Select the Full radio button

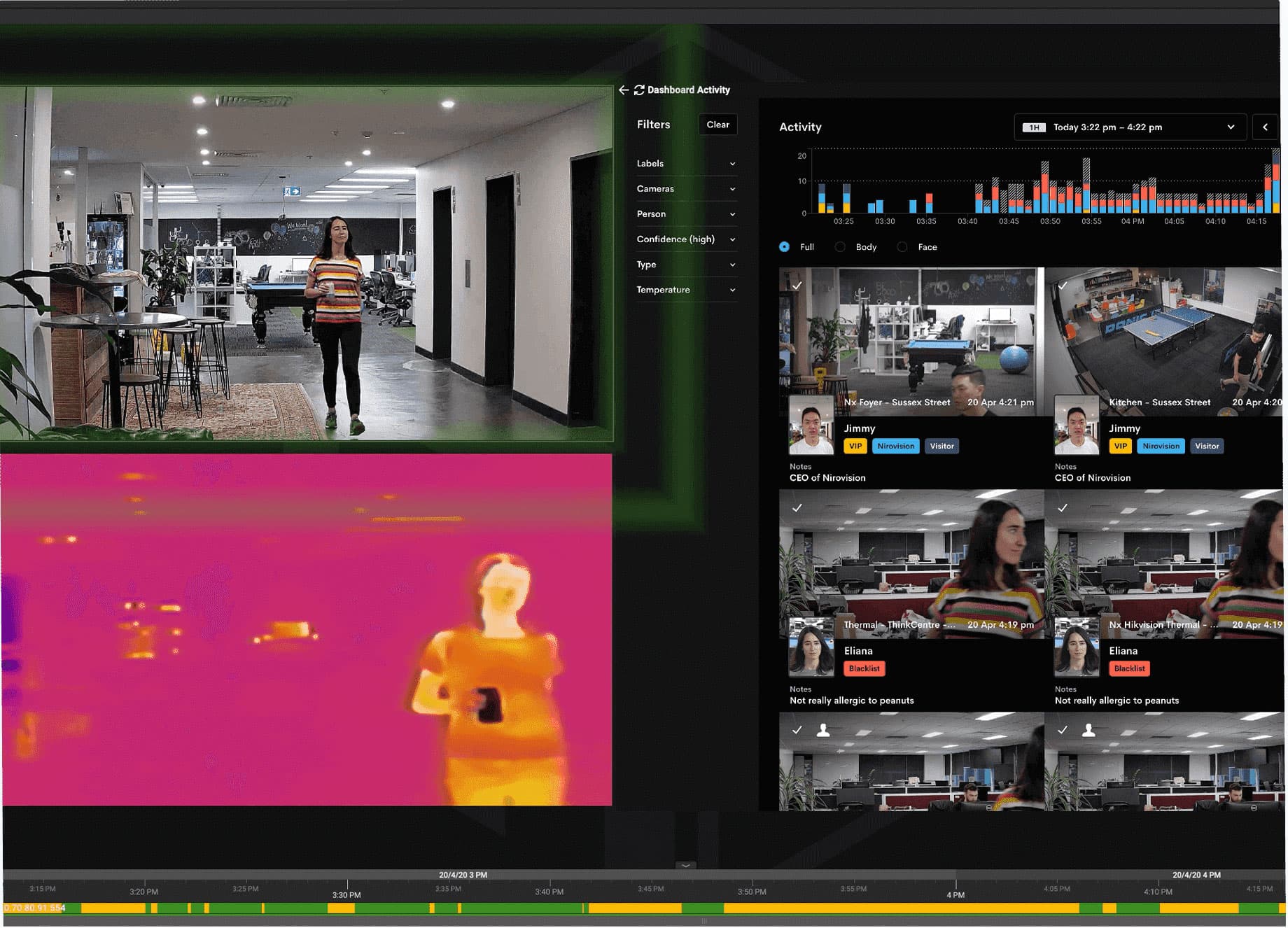coord(784,247)
